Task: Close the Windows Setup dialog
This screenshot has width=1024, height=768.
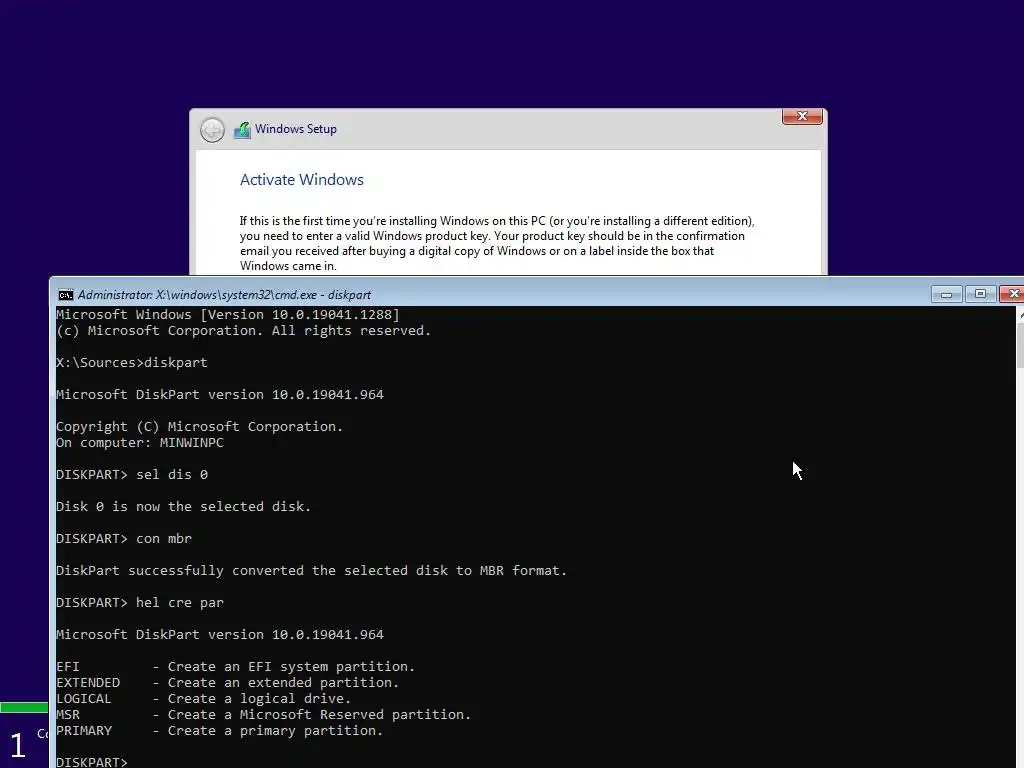Action: [802, 116]
